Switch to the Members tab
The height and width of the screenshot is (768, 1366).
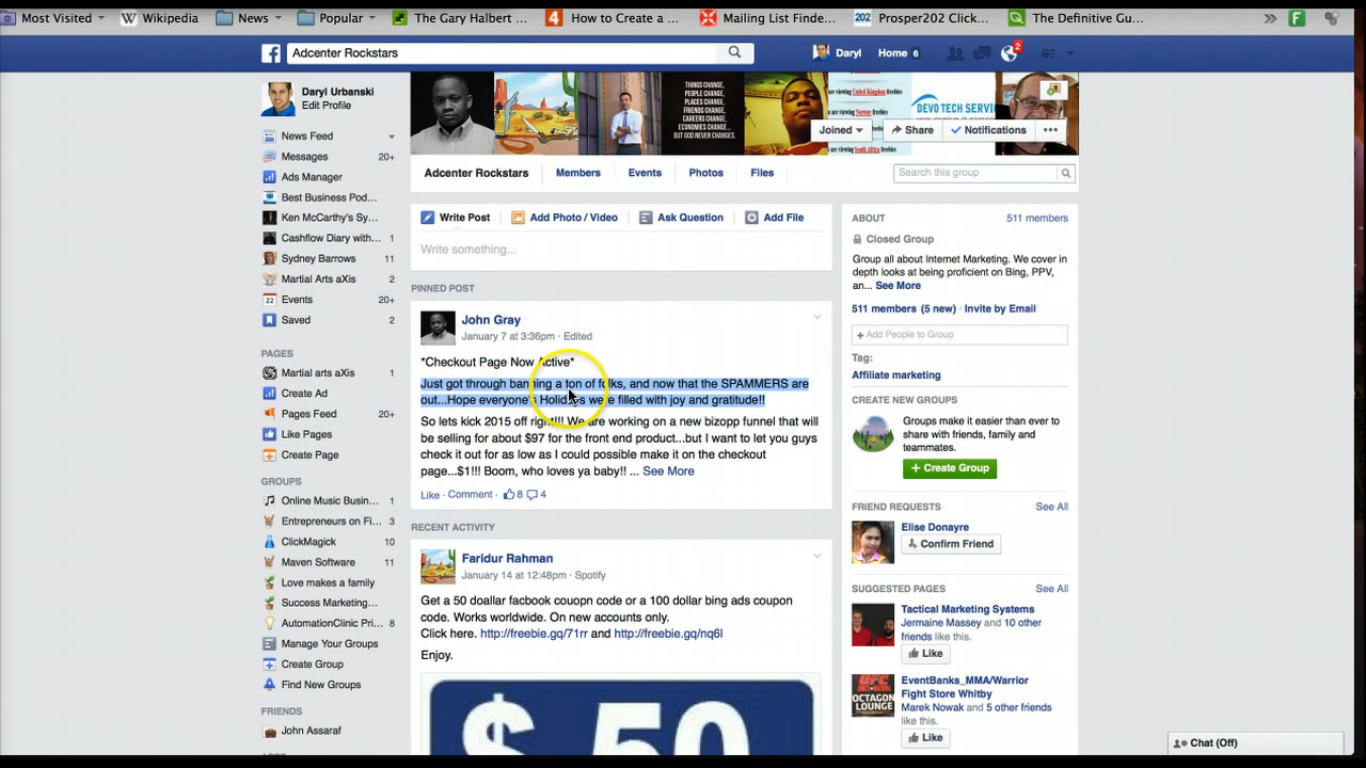coord(578,173)
